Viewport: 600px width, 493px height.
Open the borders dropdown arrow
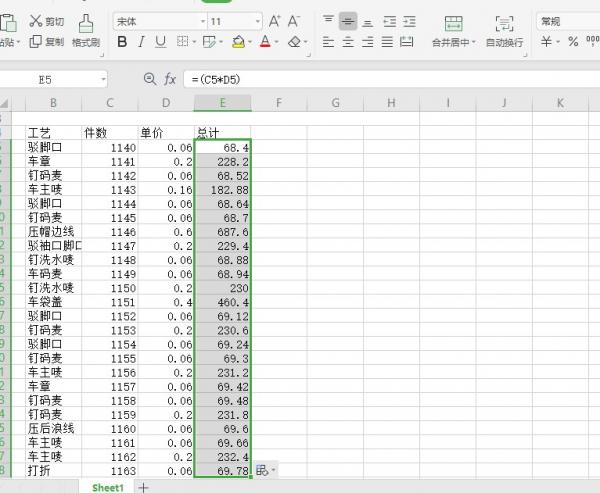[x=194, y=41]
